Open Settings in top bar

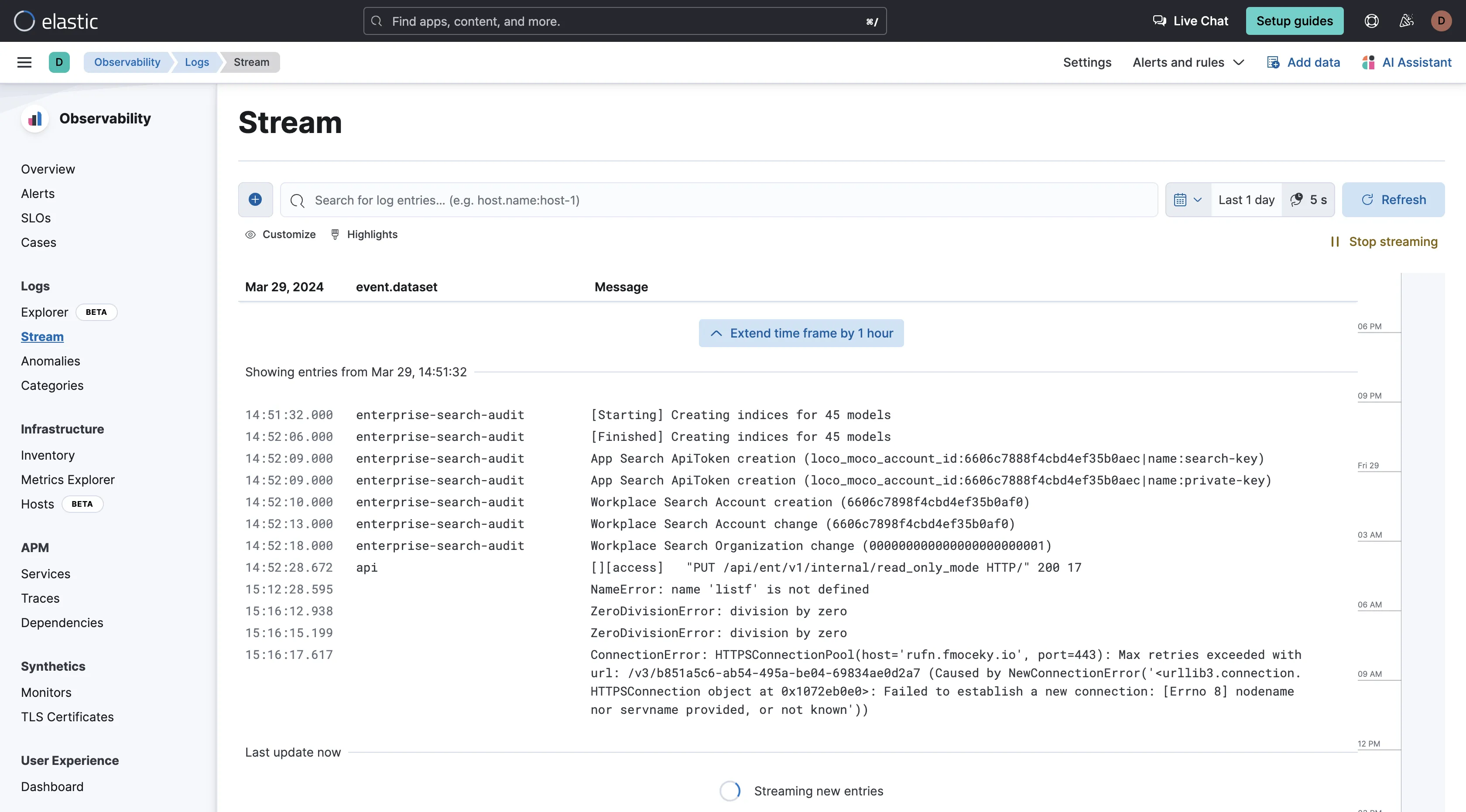coord(1087,62)
